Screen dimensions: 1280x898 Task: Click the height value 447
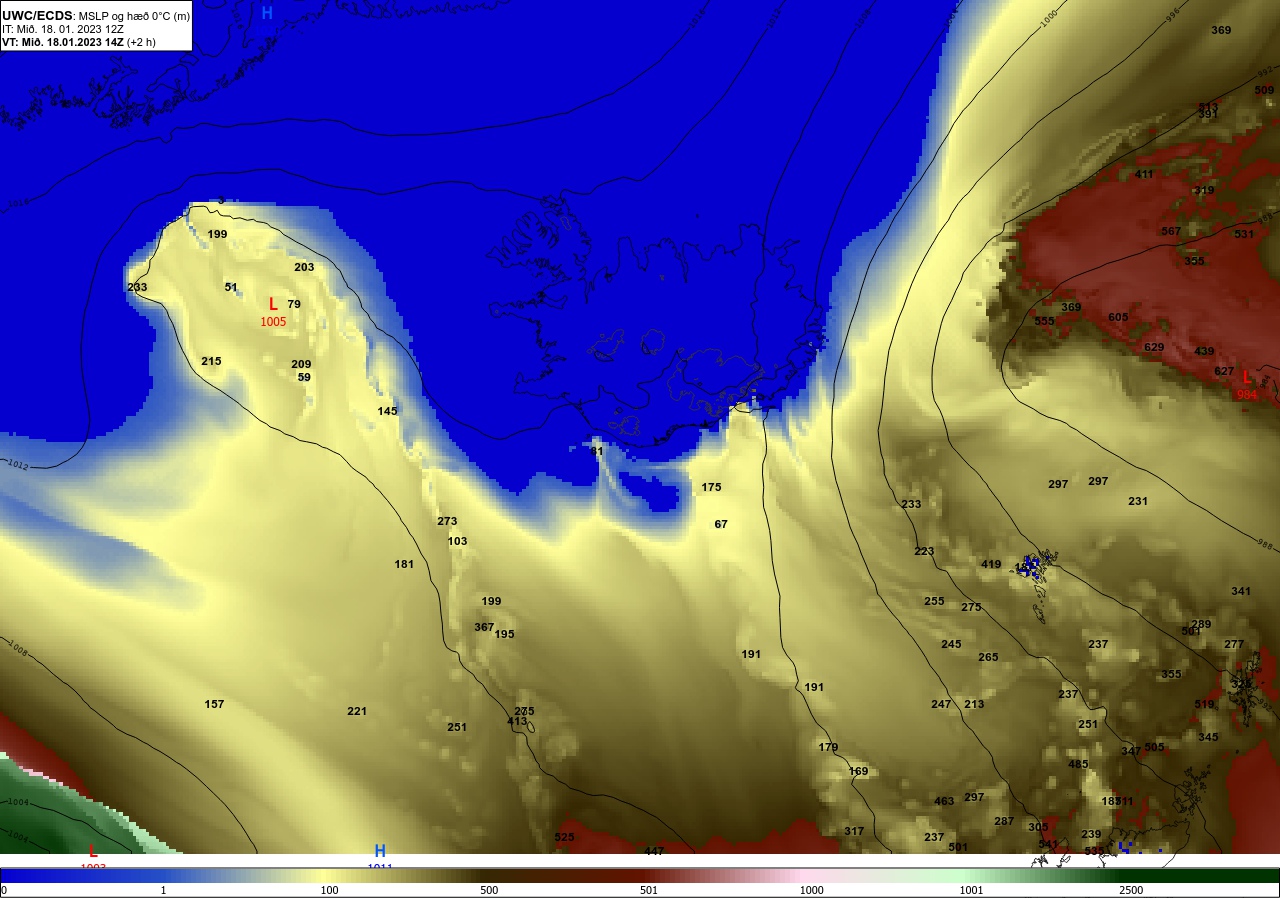click(x=654, y=851)
